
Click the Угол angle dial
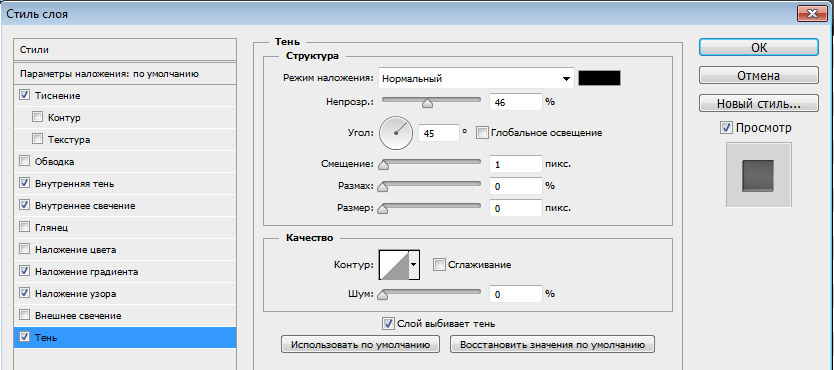click(396, 133)
